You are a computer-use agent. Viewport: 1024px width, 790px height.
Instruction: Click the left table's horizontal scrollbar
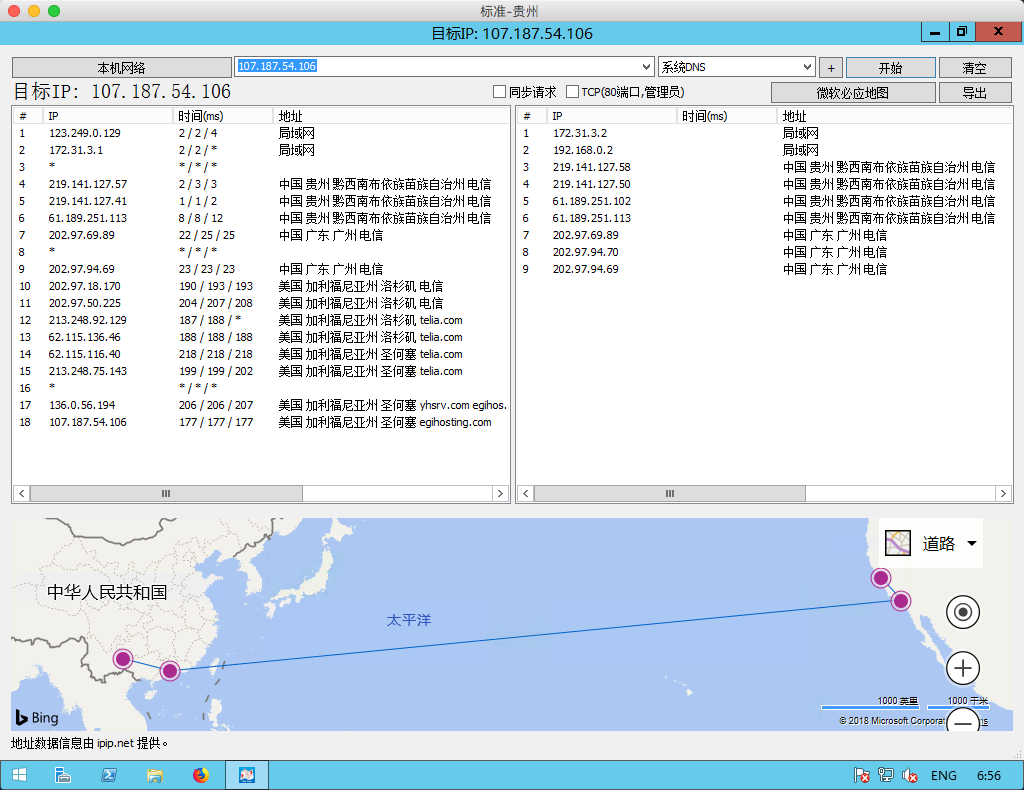[x=165, y=494]
